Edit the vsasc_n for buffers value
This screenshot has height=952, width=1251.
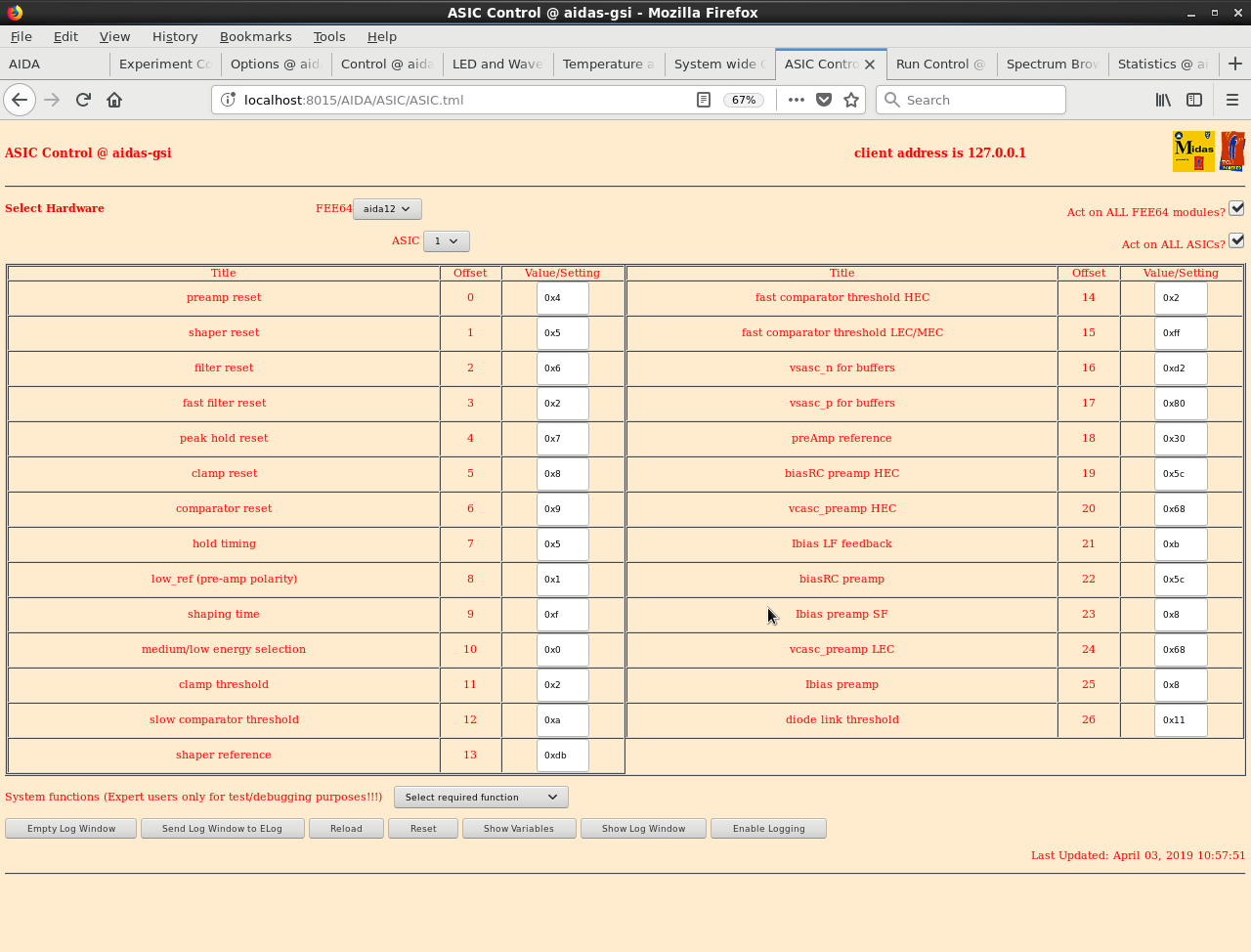(x=1181, y=368)
